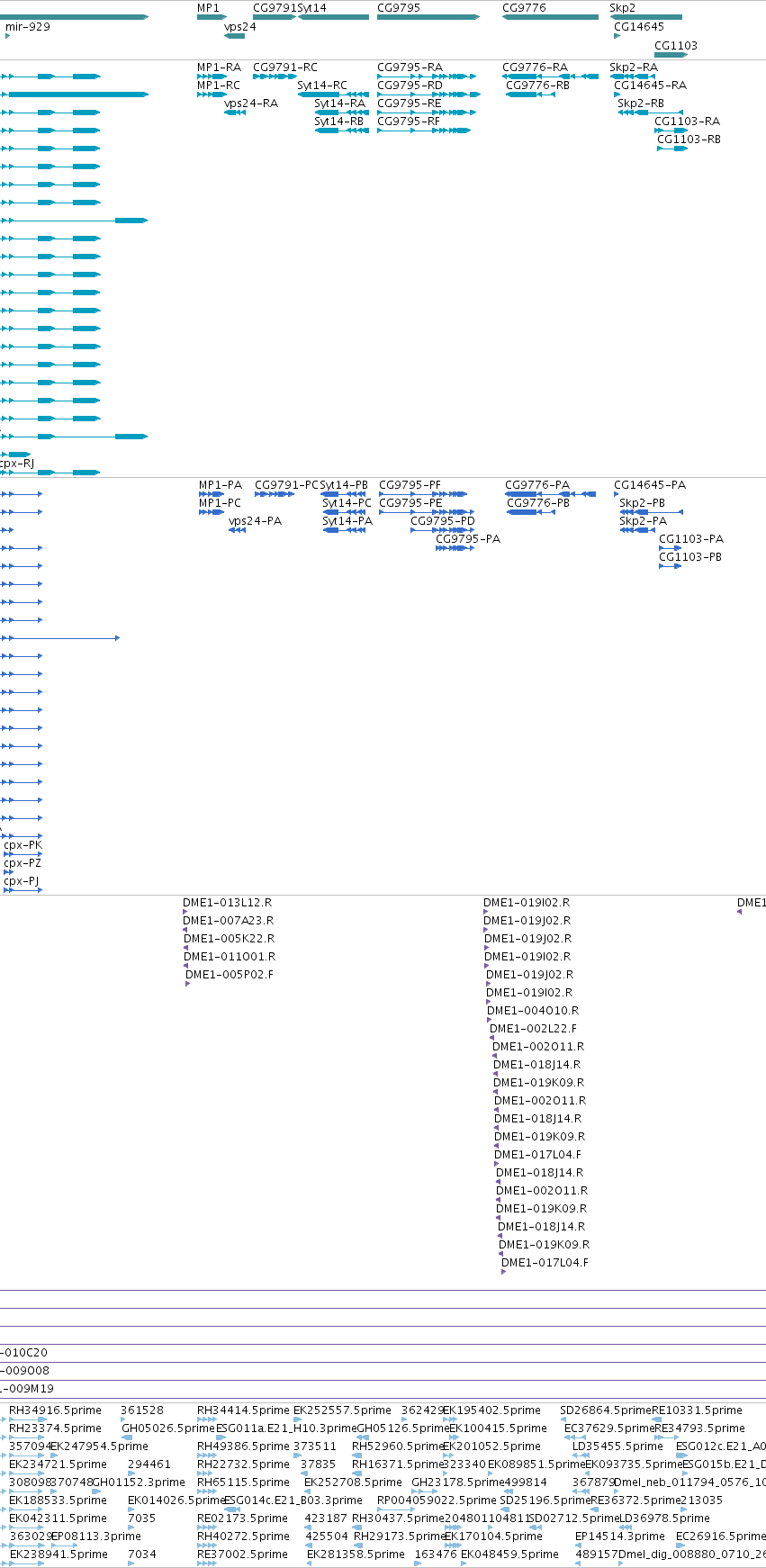Click the CG1103-RB transcript label
The height and width of the screenshot is (1568, 766).
689,140
